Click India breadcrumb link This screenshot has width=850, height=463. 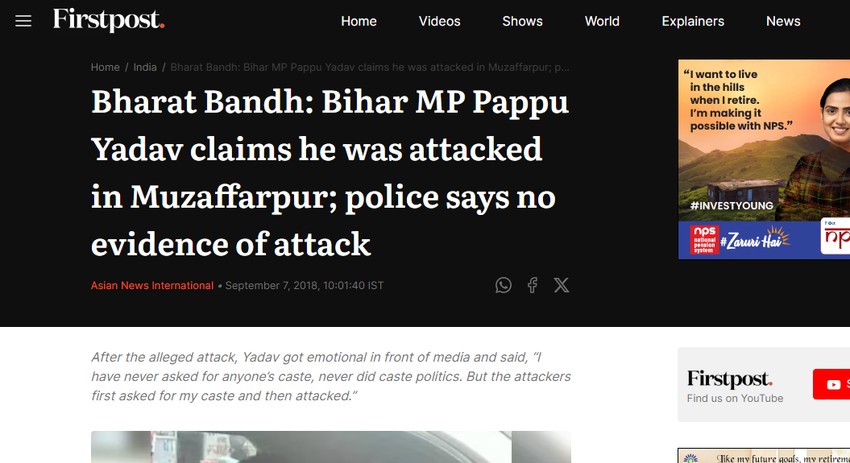point(145,67)
